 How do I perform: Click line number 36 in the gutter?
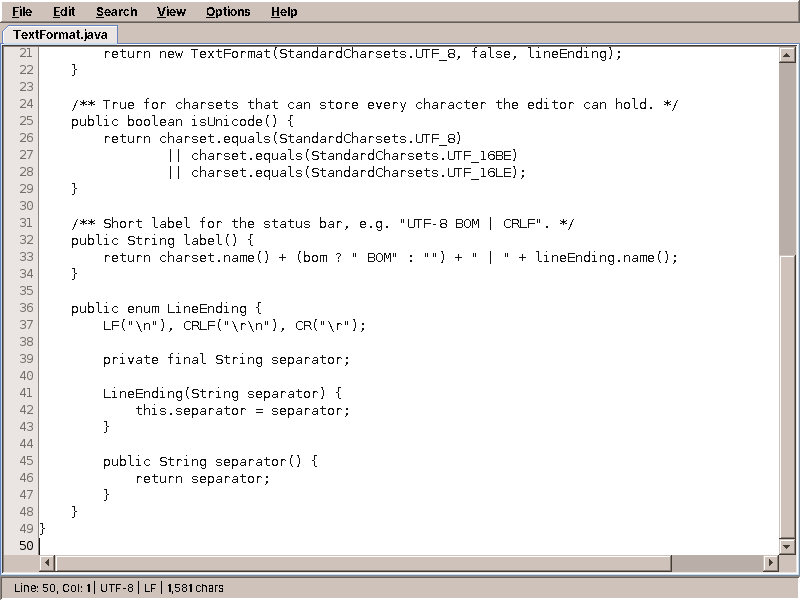point(26,308)
